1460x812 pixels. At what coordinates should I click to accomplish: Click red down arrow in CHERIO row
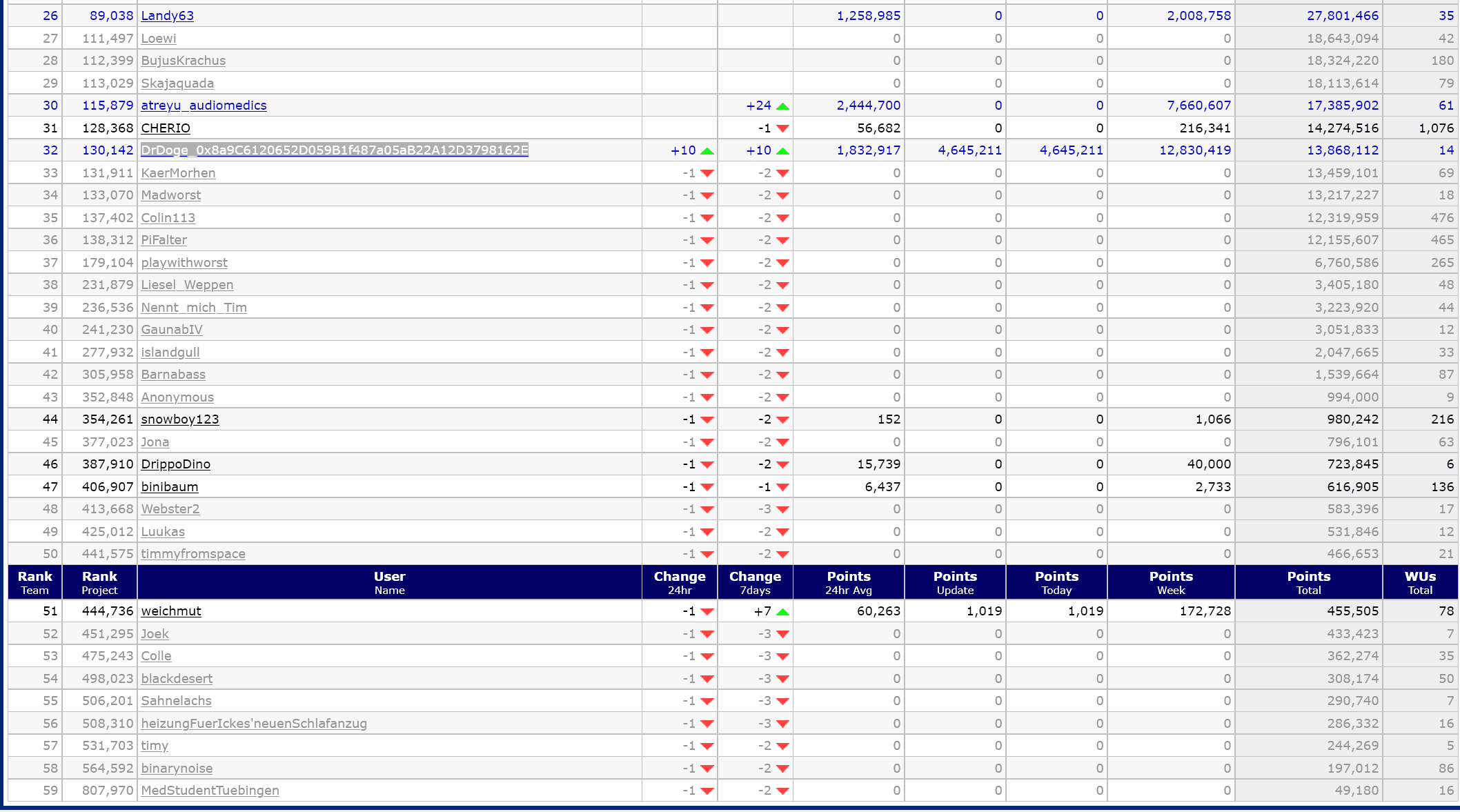pos(782,129)
